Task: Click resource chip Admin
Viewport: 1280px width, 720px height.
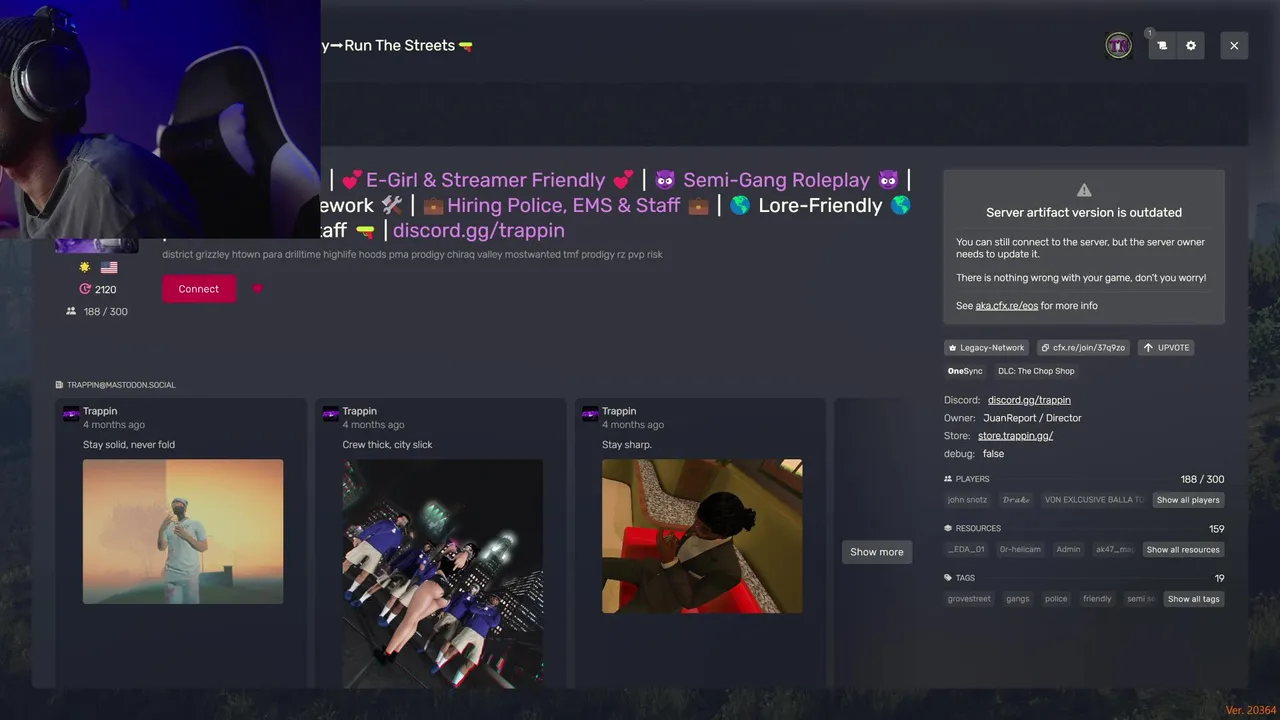Action: [1068, 549]
